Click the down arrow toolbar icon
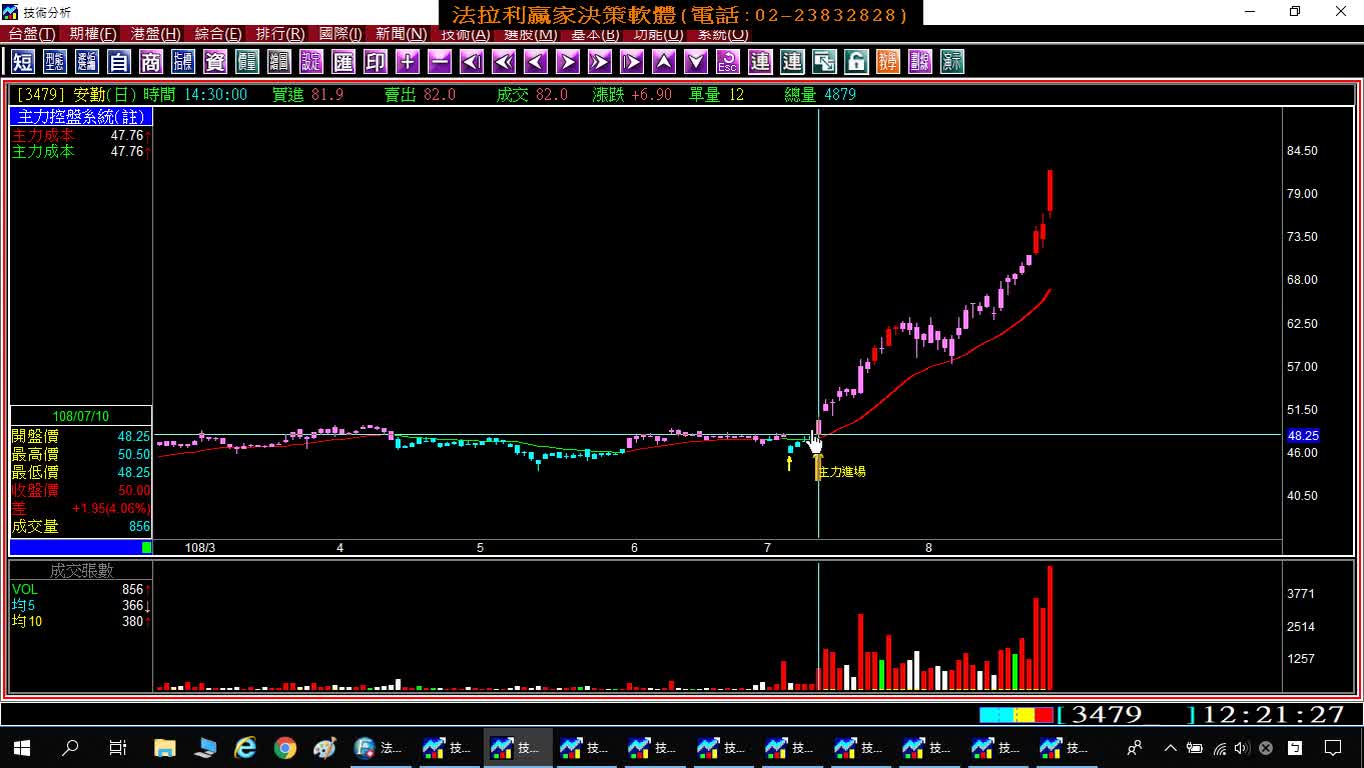The width and height of the screenshot is (1364, 768). [x=695, y=62]
